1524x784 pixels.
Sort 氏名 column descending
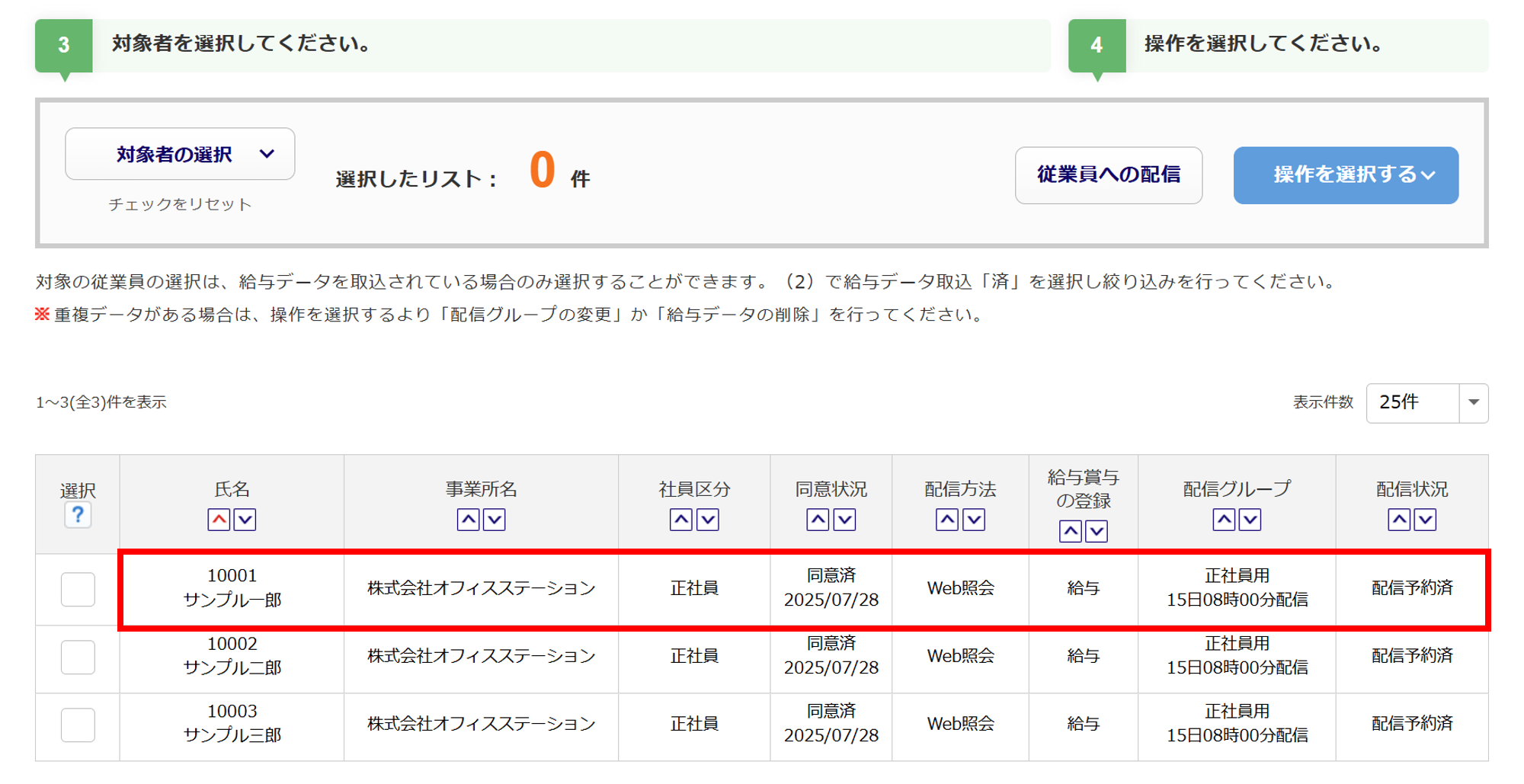(245, 520)
